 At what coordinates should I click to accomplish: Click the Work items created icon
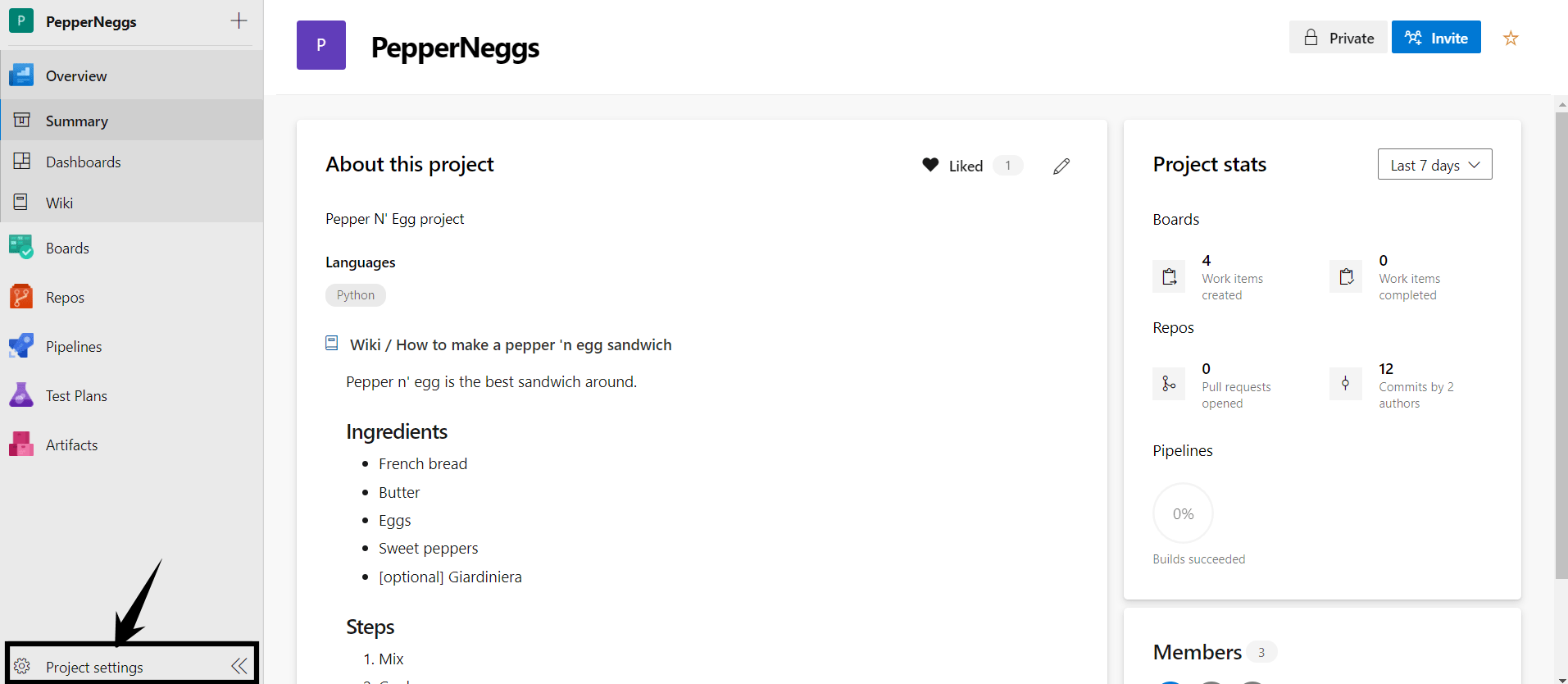(1169, 276)
